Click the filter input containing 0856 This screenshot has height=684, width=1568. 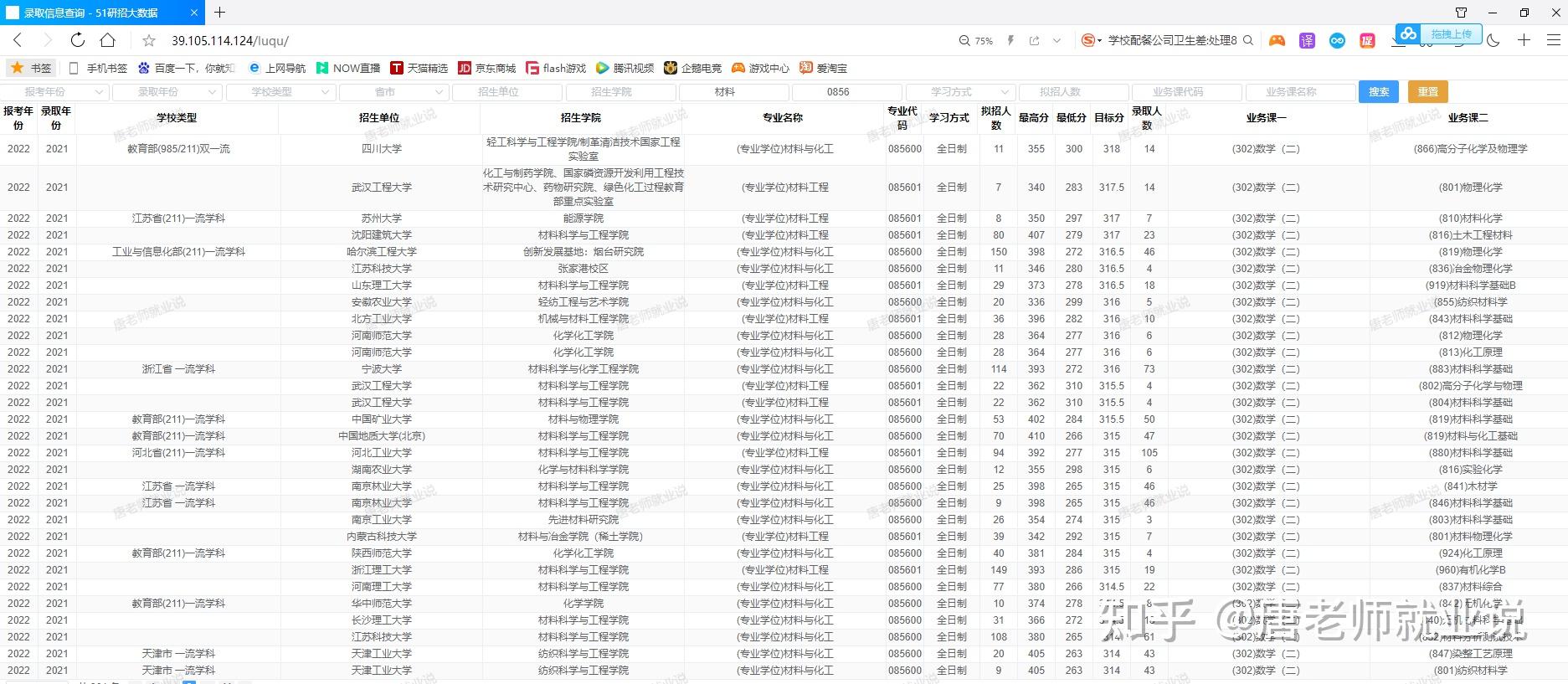click(847, 92)
